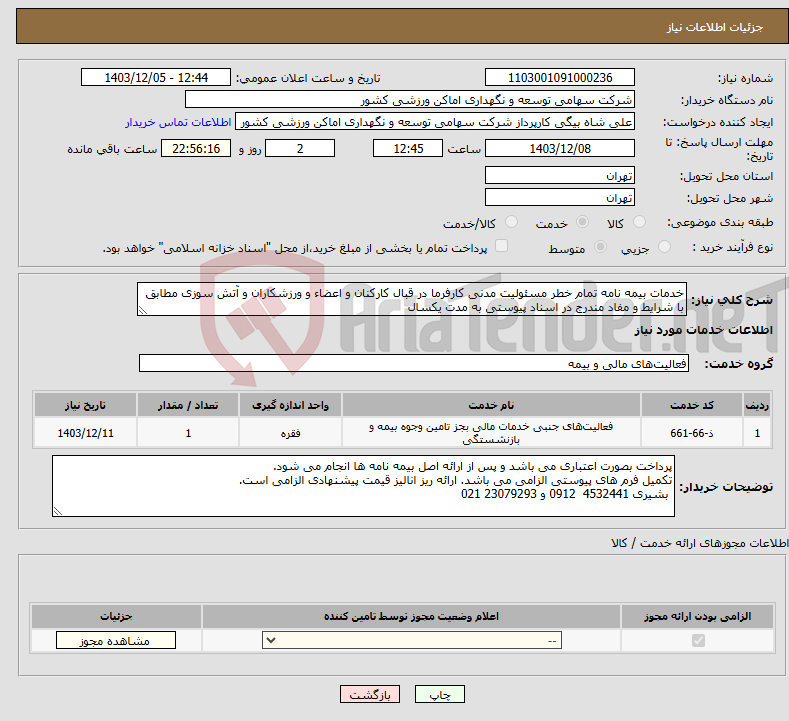Click the delivery city field تهران
The width and height of the screenshot is (789, 721).
pos(560,197)
